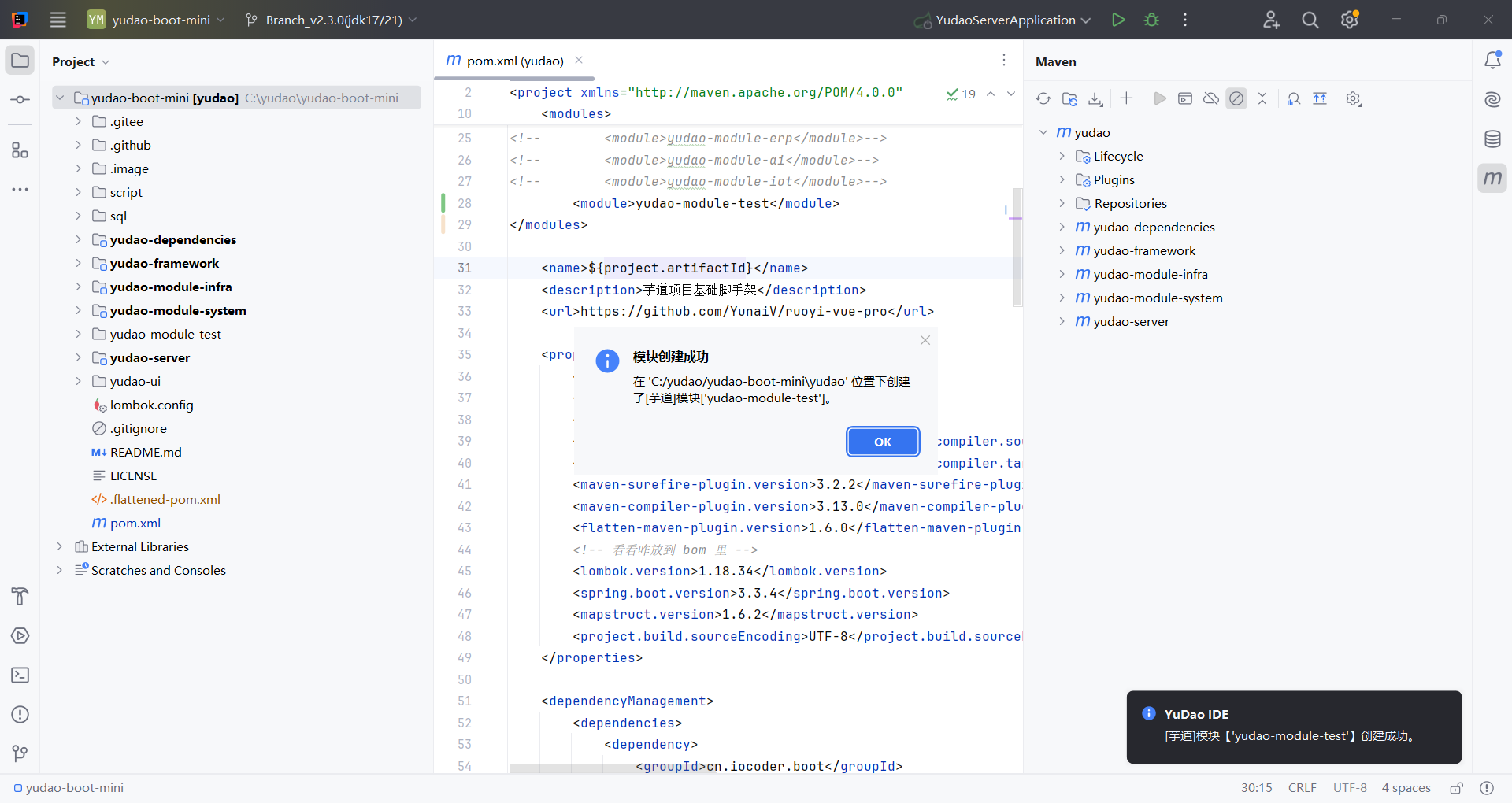Open the Git tool window
1512x803 pixels.
point(20,754)
